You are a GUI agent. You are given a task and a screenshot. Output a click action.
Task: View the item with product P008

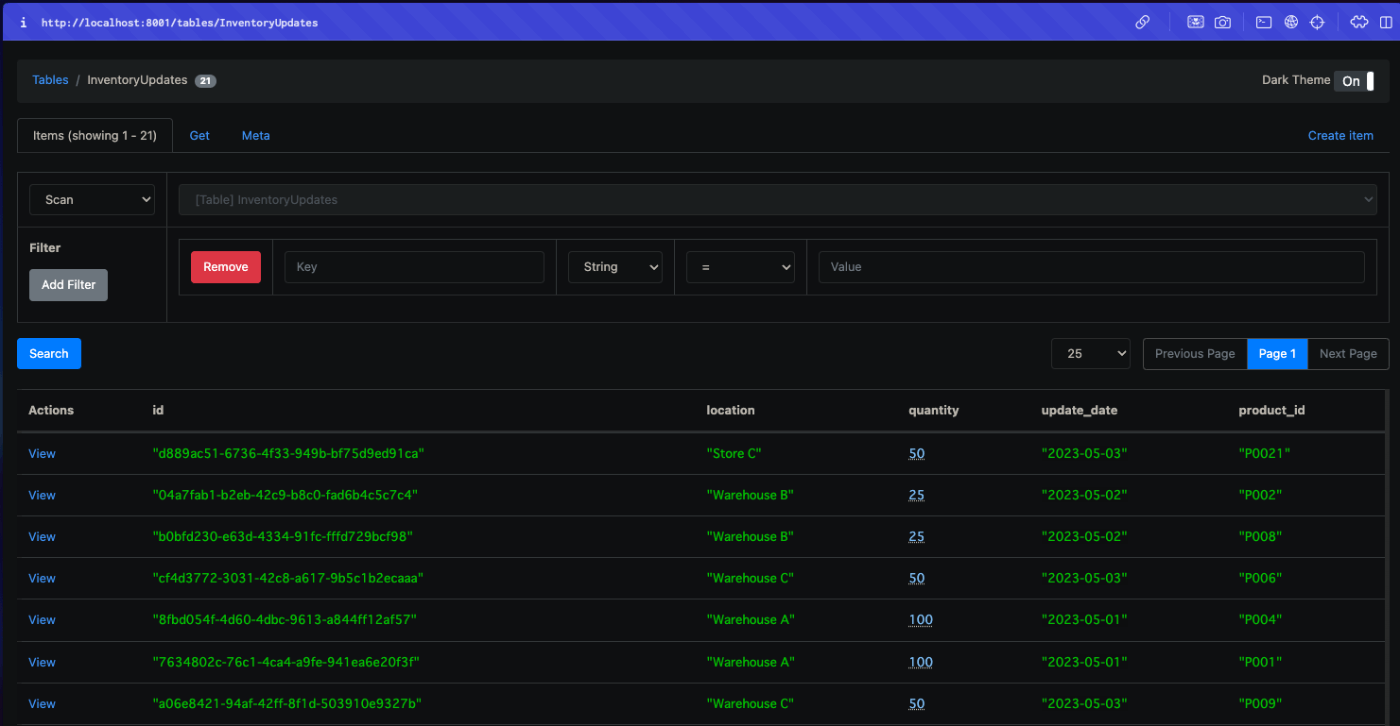click(42, 537)
